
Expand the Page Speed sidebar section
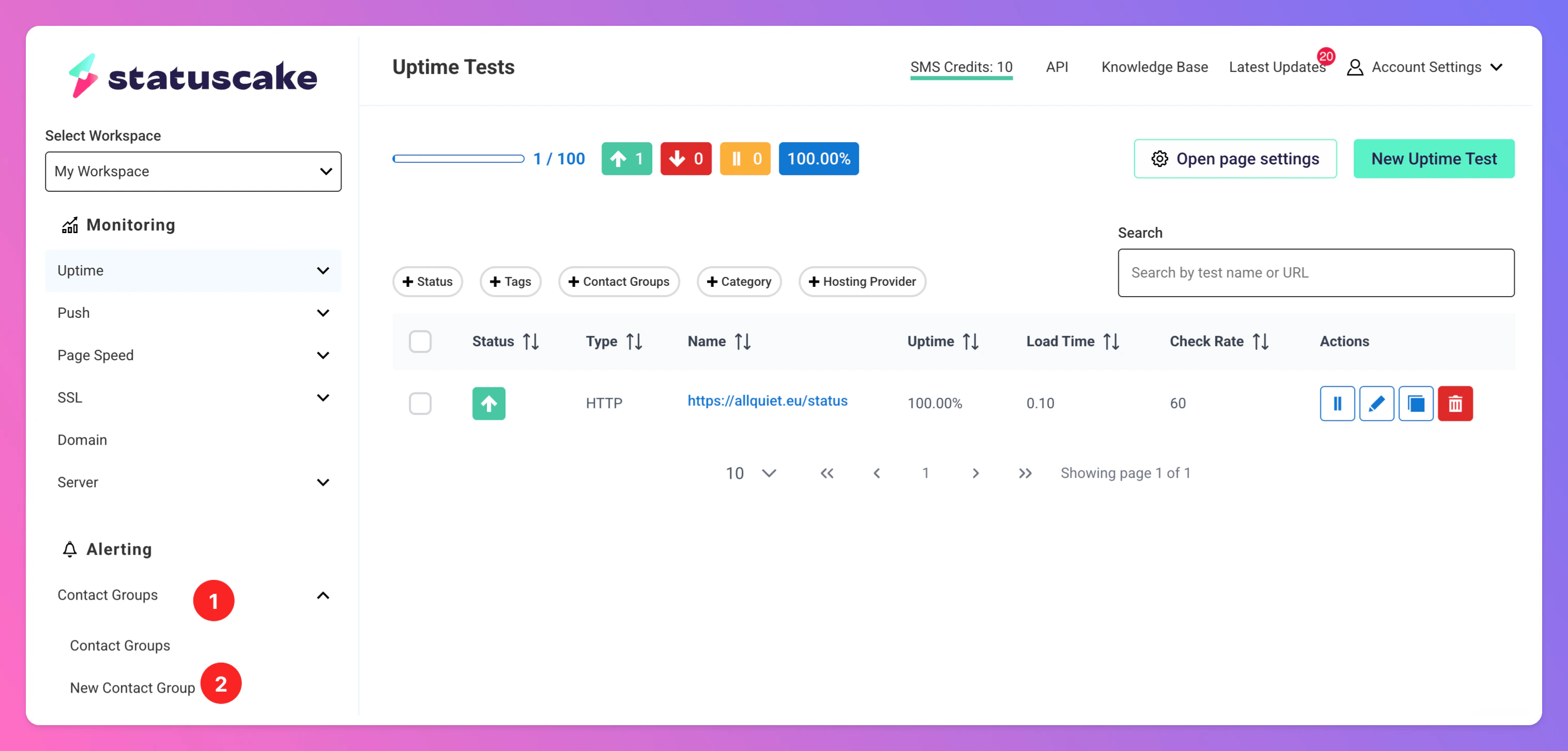pos(193,355)
